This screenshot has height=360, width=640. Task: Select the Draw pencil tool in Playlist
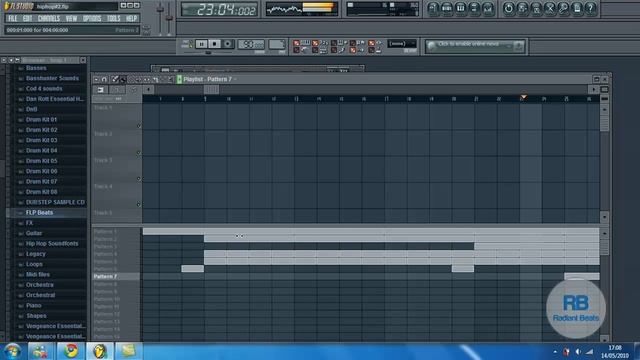tap(115, 79)
